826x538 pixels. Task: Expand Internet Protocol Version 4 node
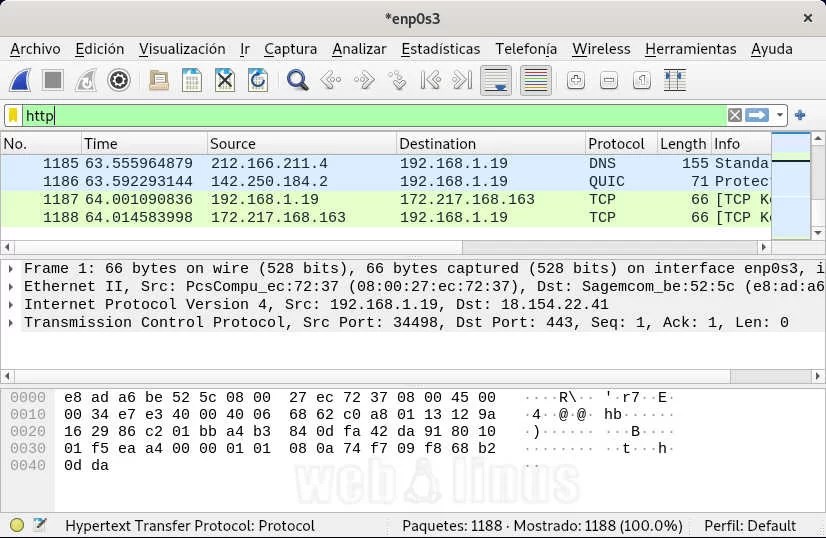pos(11,305)
